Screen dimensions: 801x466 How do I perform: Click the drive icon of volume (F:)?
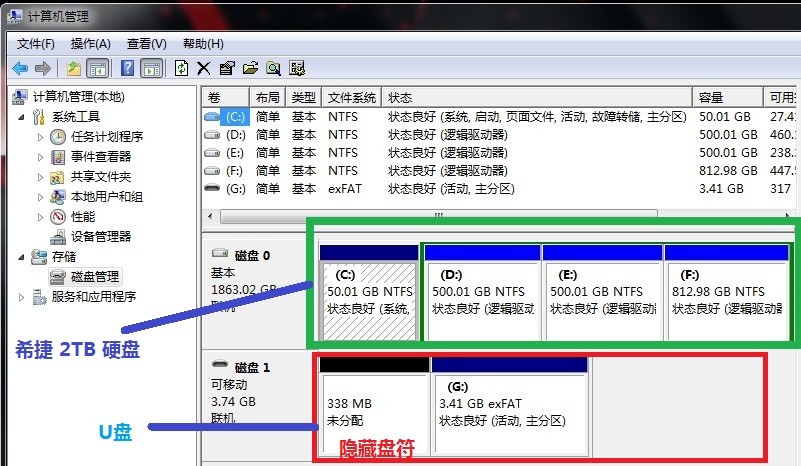[212, 171]
